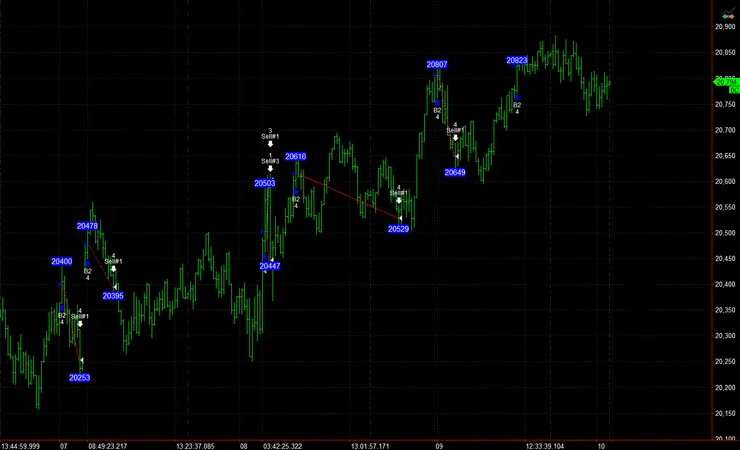Click the Sell#1 marker above Sell#3
This screenshot has width=740, height=450.
click(x=270, y=137)
